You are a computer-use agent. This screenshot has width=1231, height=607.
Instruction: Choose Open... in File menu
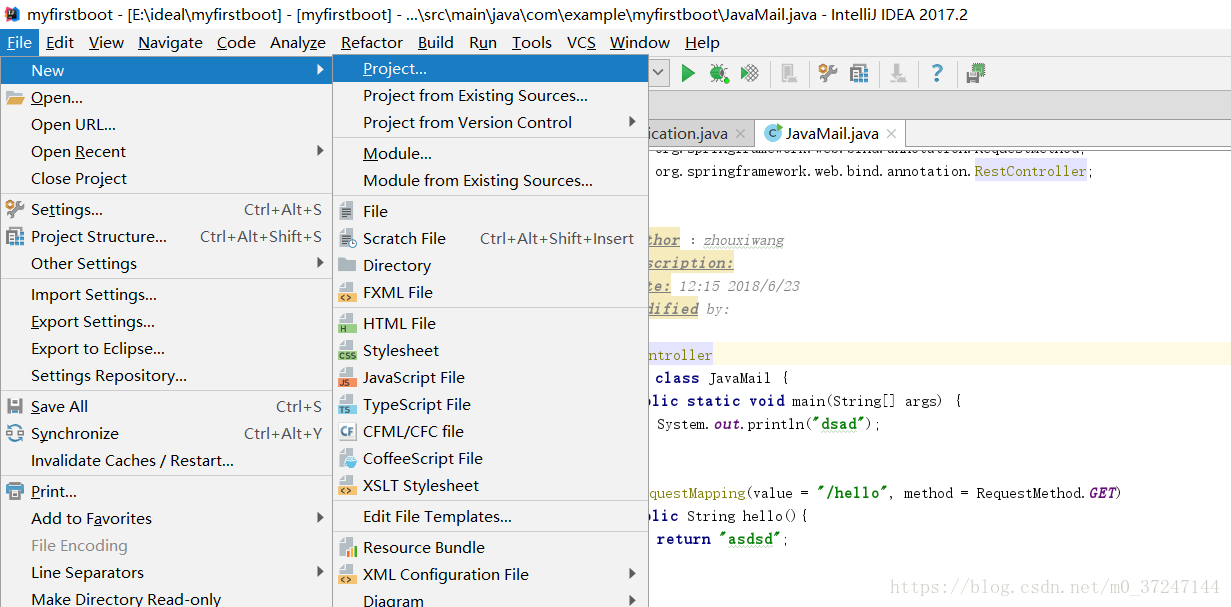[166, 98]
